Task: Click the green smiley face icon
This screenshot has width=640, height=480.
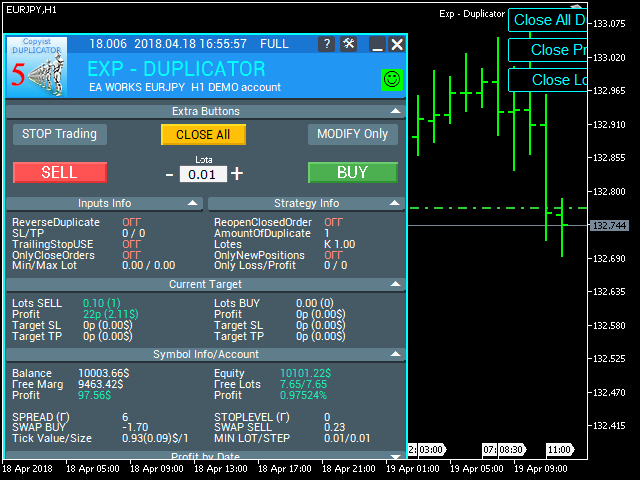Action: [392, 80]
